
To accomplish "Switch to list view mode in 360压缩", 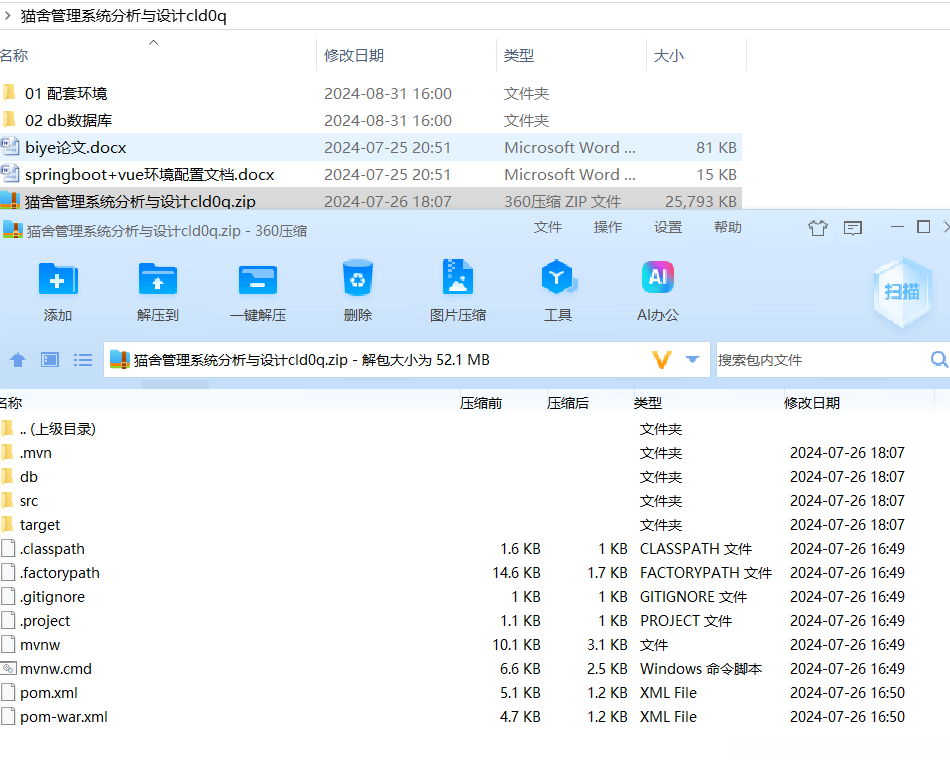I will click(x=83, y=360).
